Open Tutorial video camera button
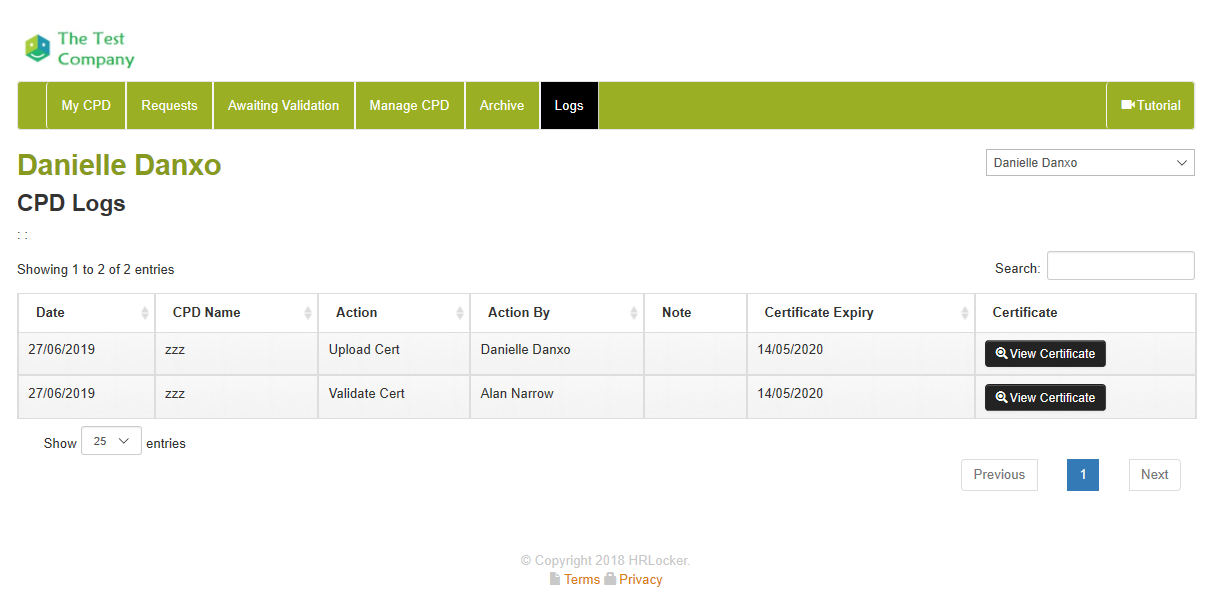 tap(1150, 105)
